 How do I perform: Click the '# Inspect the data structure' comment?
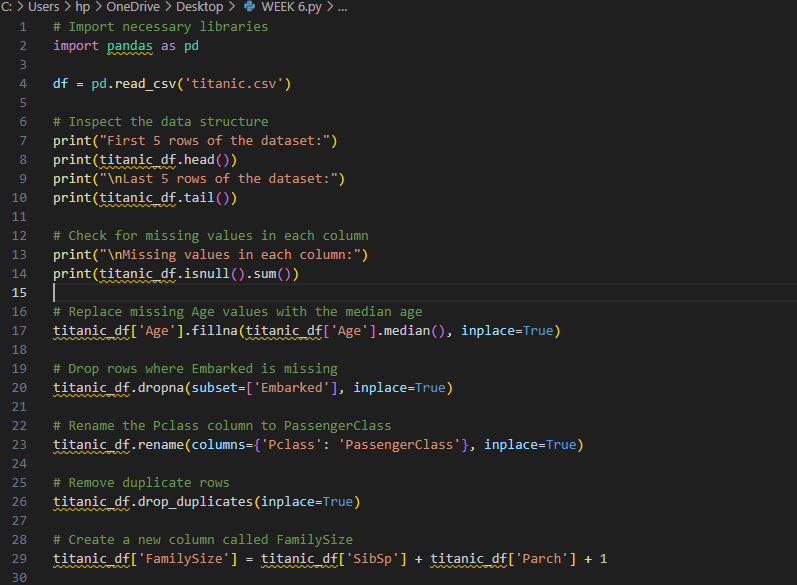click(x=161, y=122)
